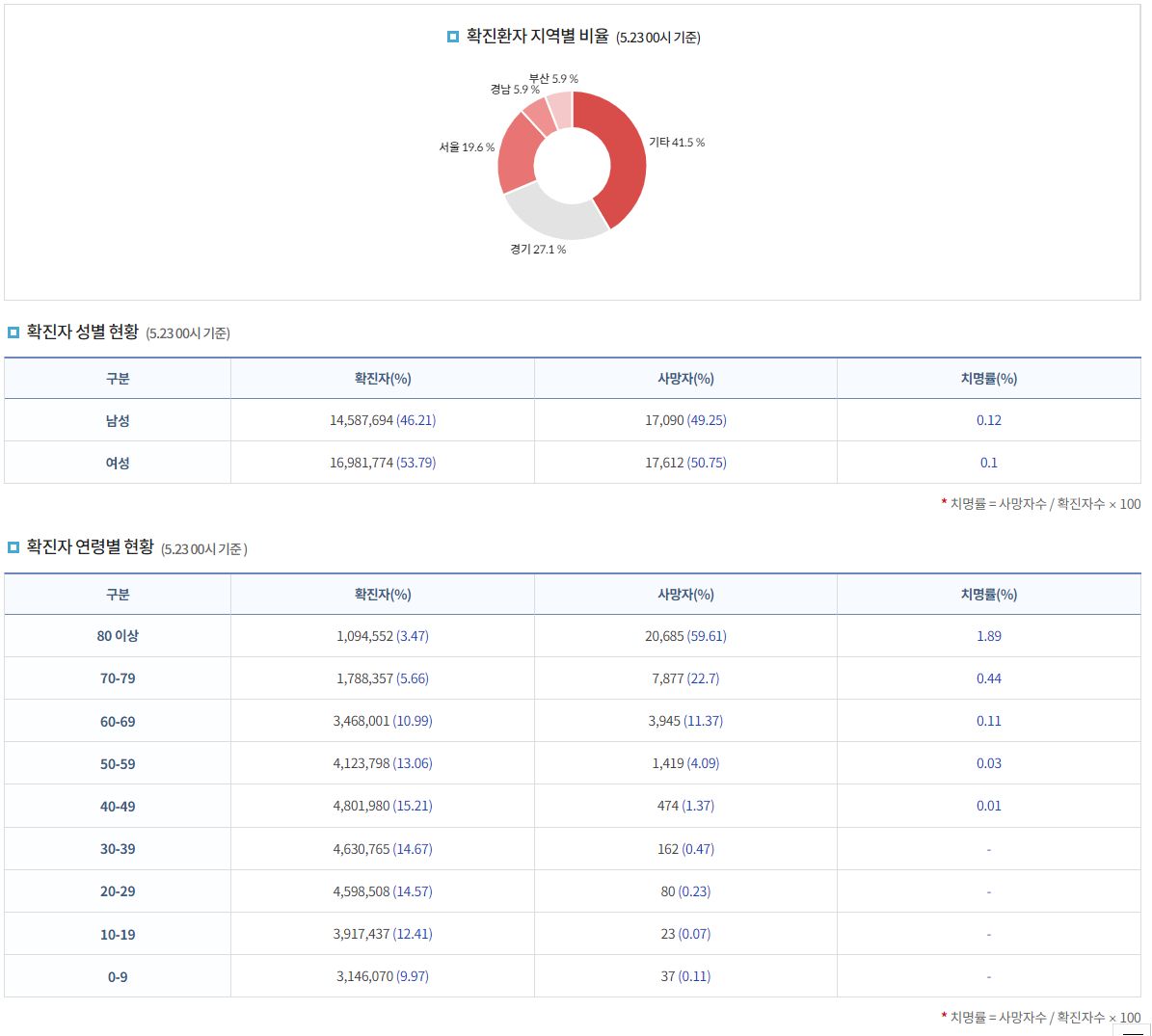1152x1036 pixels.
Task: Click the fatality formula note under age table
Action: click(x=1040, y=1017)
